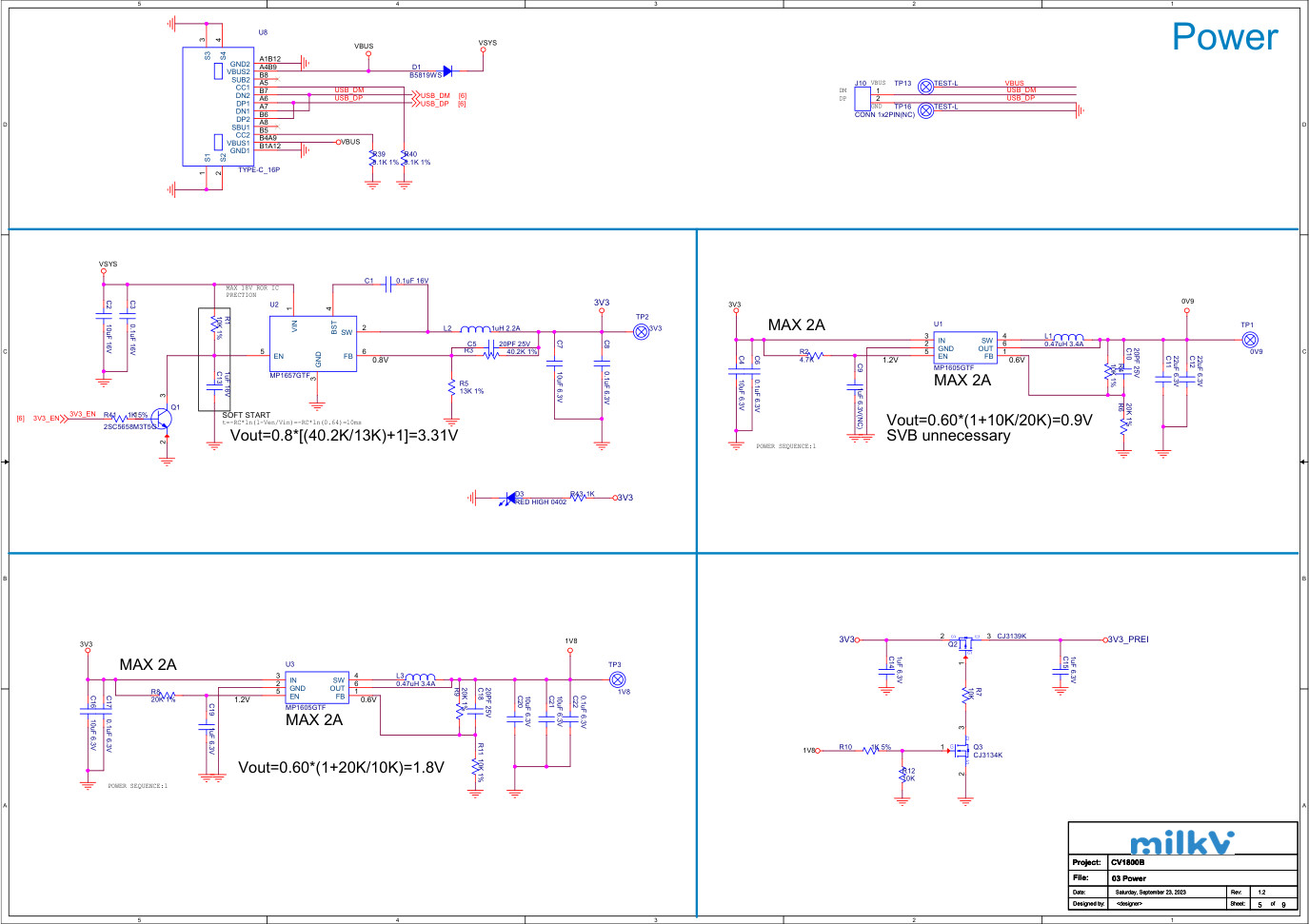Image resolution: width=1309 pixels, height=924 pixels.
Task: Select the "CJ3134K" part label
Action: click(x=988, y=756)
